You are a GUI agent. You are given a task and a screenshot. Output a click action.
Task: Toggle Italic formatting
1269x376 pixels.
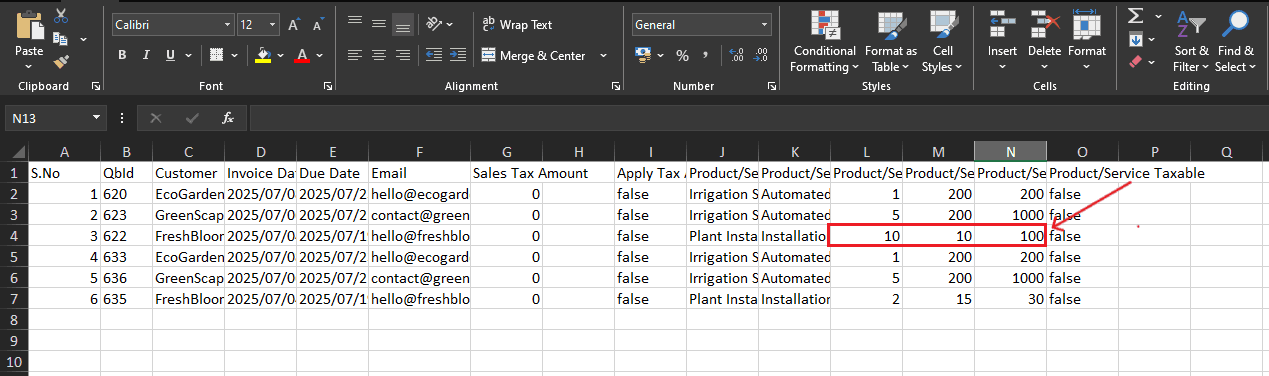(x=147, y=55)
